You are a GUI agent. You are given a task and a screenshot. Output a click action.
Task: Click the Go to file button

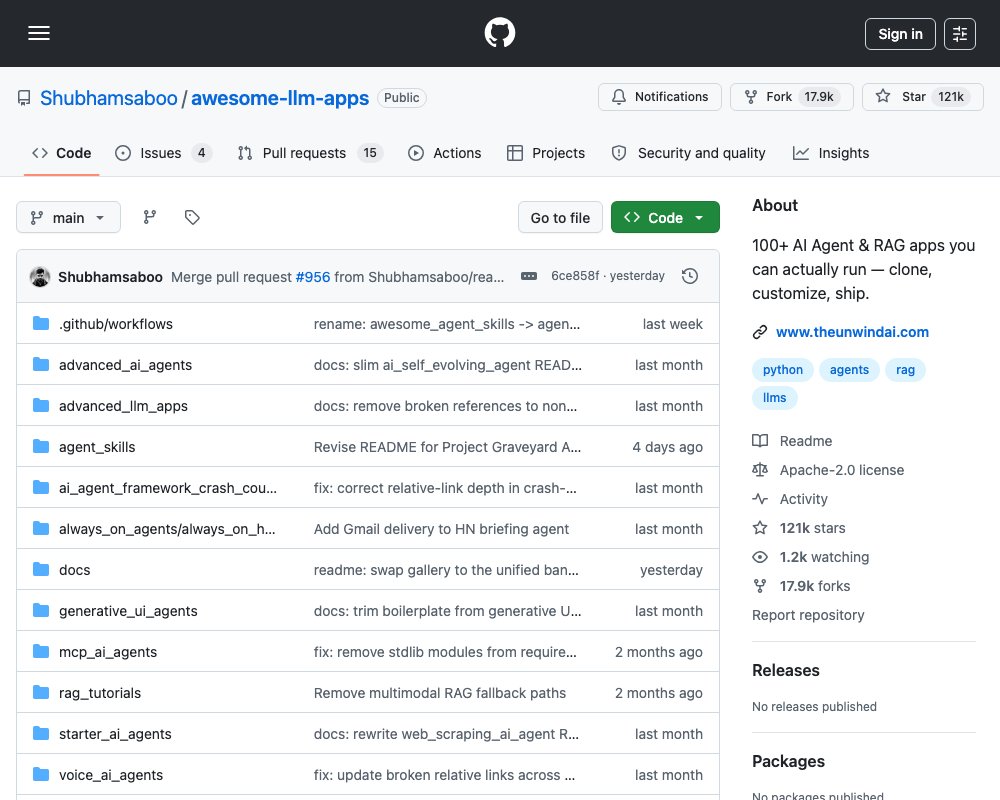pos(560,218)
